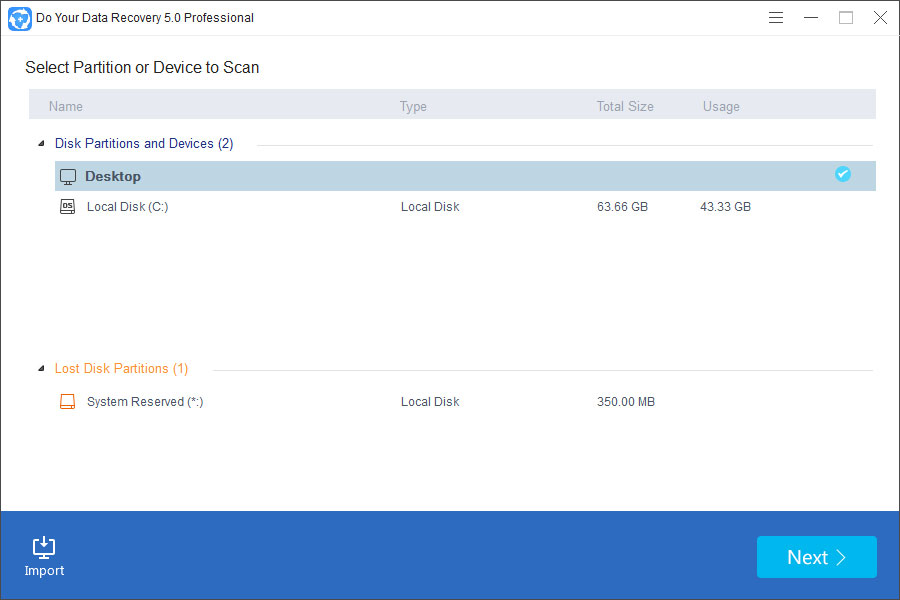Collapse Lost Disk Partitions group
Image resolution: width=900 pixels, height=600 pixels.
pyautogui.click(x=41, y=369)
